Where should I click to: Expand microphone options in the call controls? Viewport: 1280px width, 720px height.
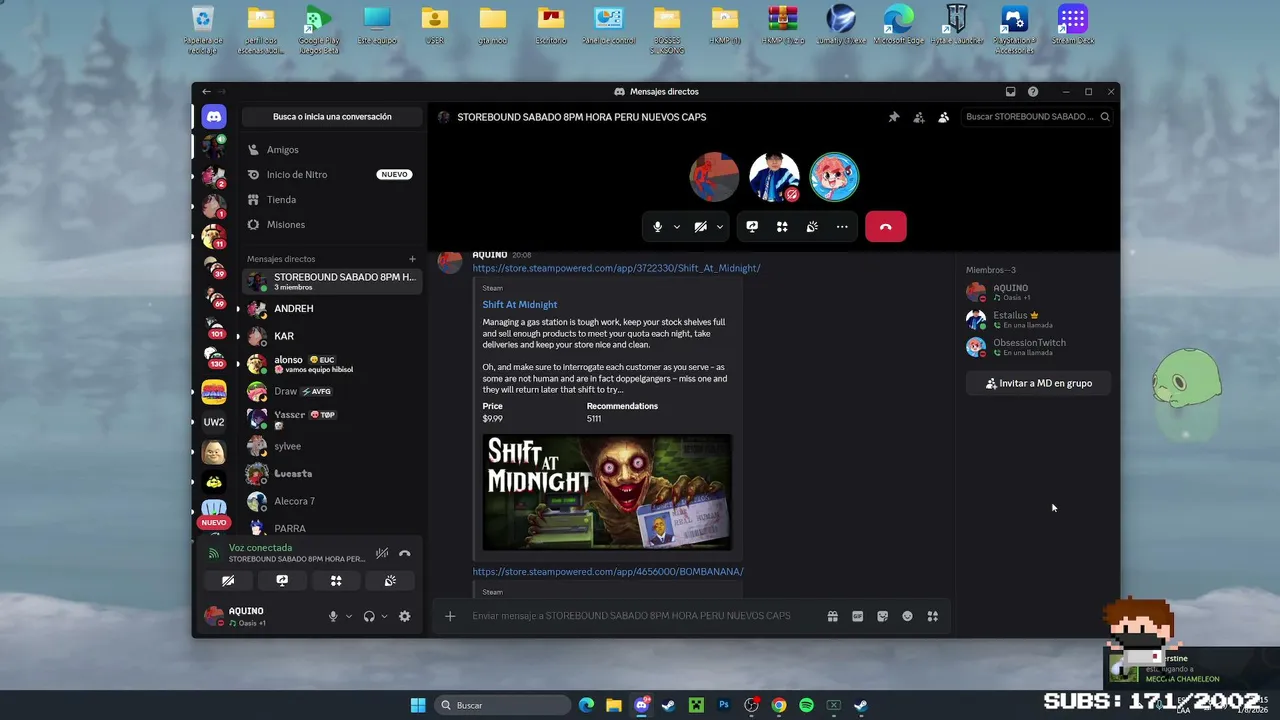click(x=677, y=227)
